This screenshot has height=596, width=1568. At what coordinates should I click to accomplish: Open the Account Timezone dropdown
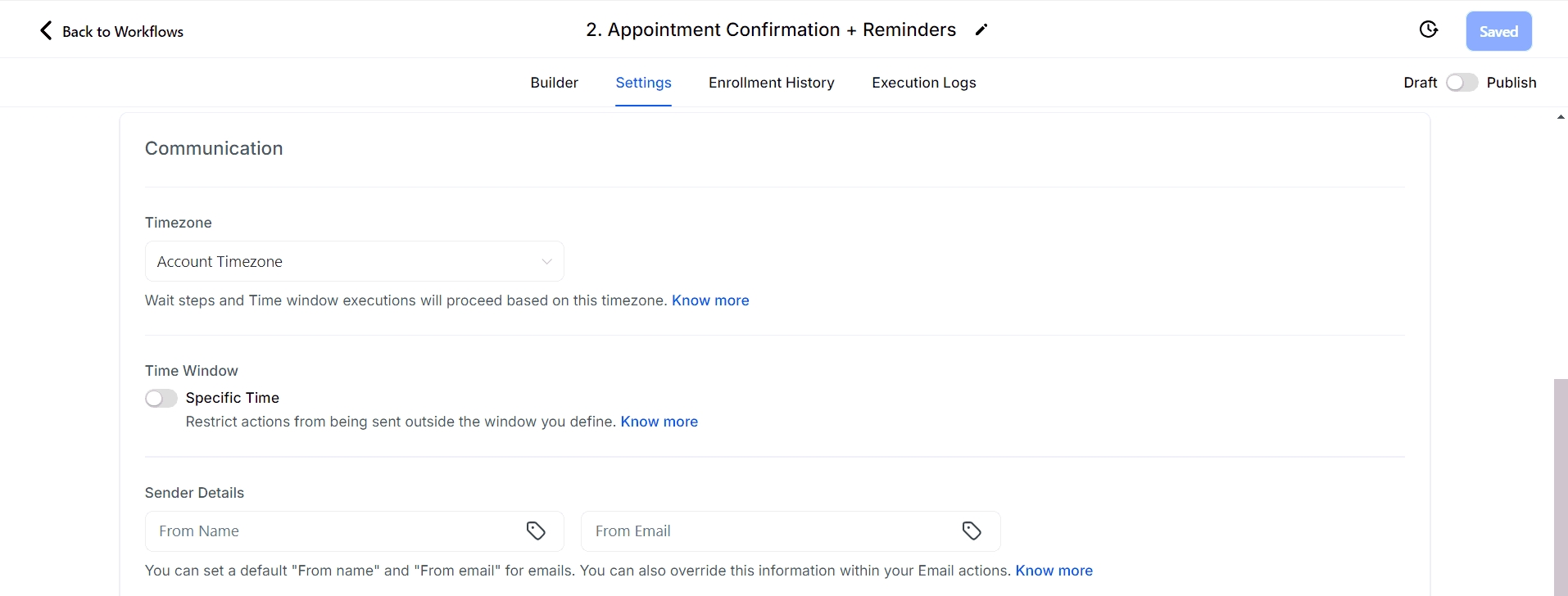(x=344, y=262)
